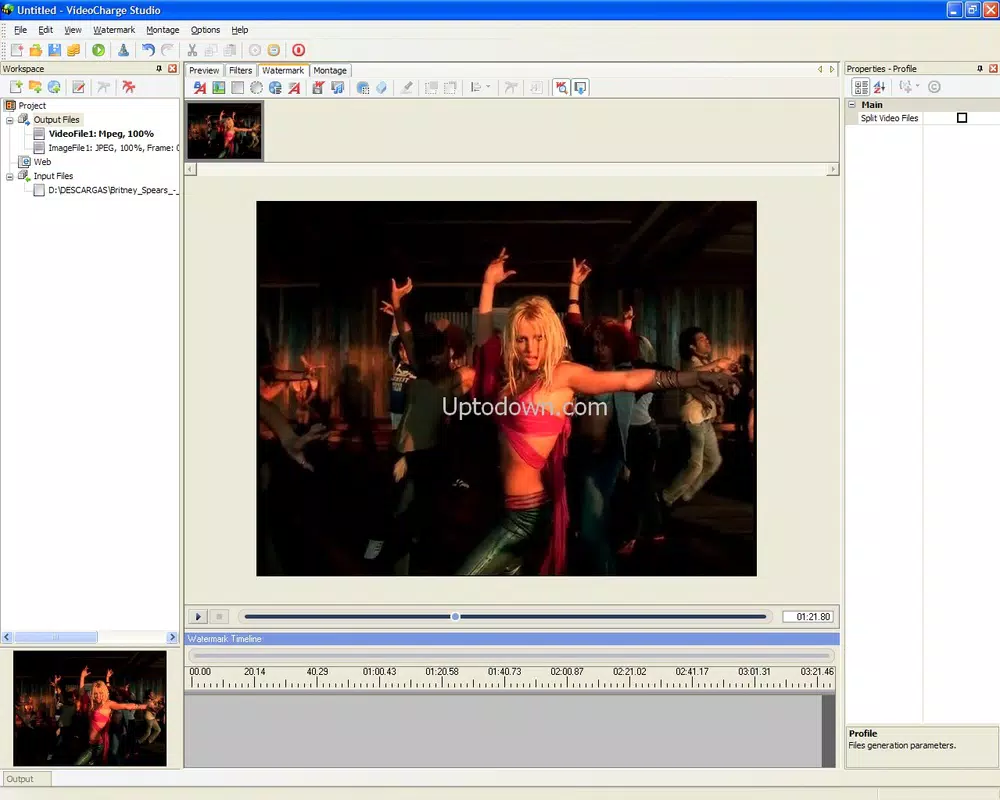
Task: Select the Web node in project tree
Action: coord(42,162)
